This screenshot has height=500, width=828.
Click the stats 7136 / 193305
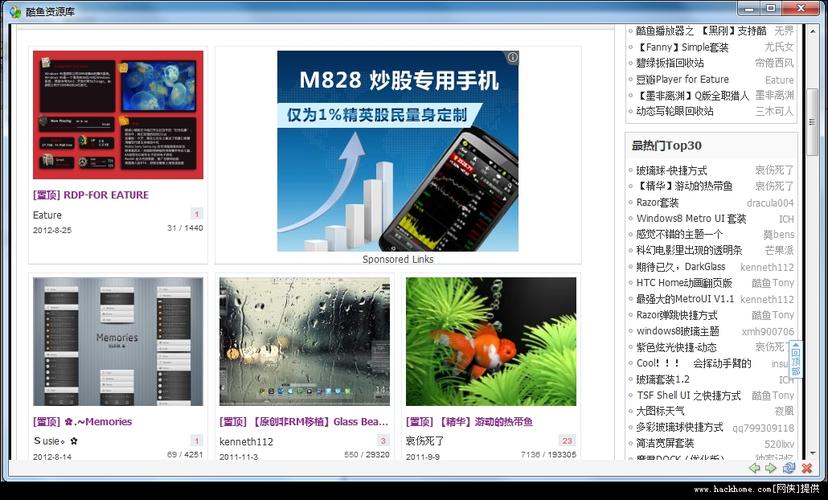[x=549, y=455]
